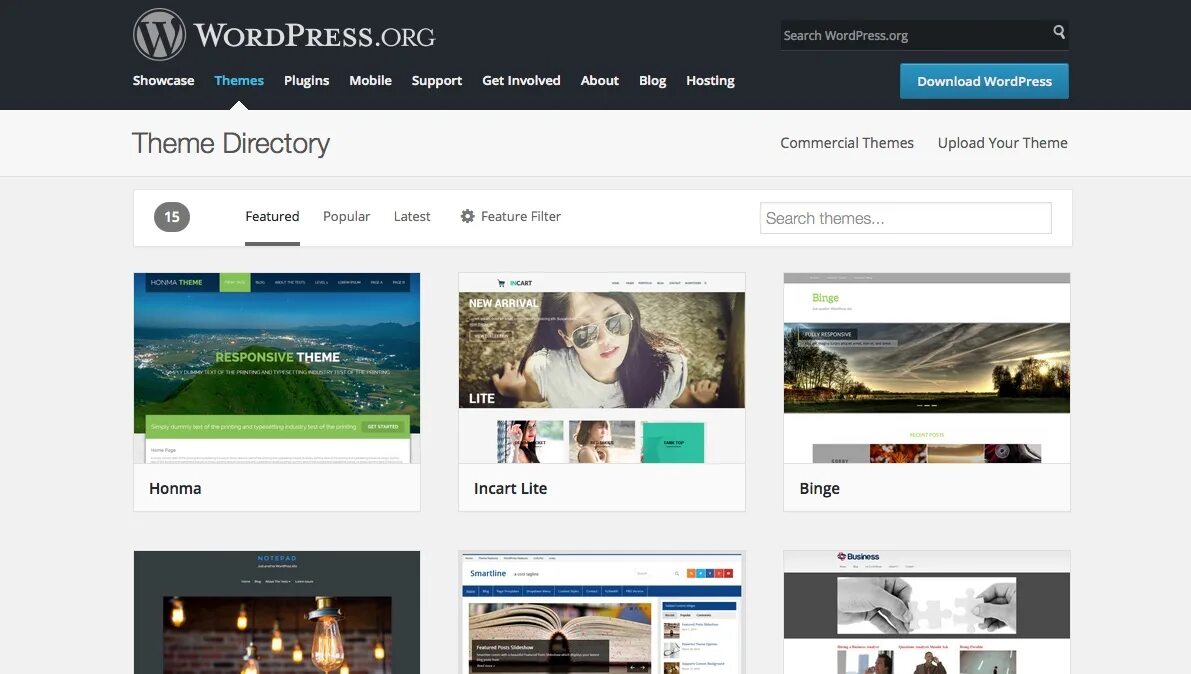This screenshot has height=674, width=1191.
Task: Click the Incart Lite theme name
Action: click(510, 489)
